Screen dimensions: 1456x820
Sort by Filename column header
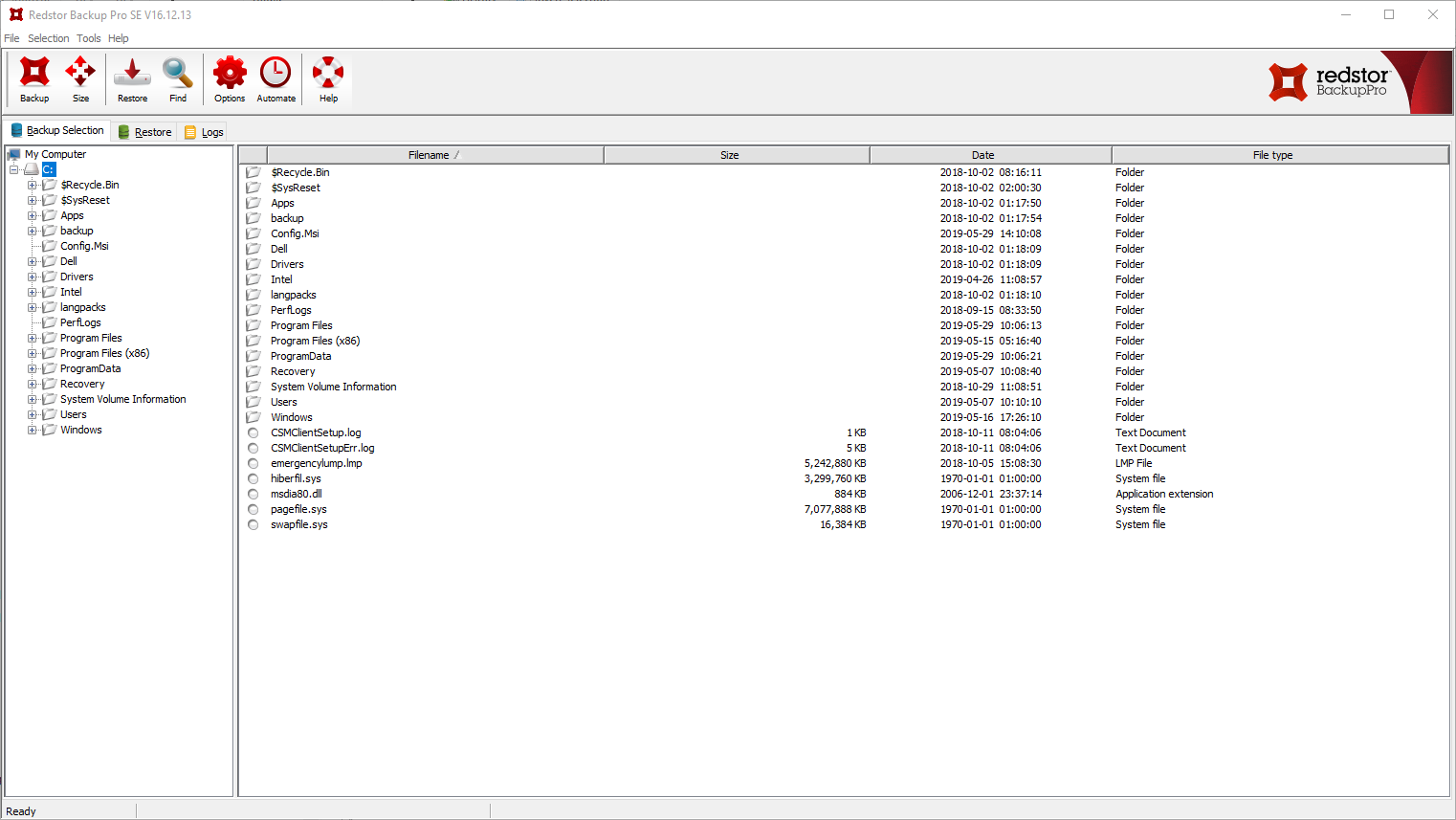435,155
